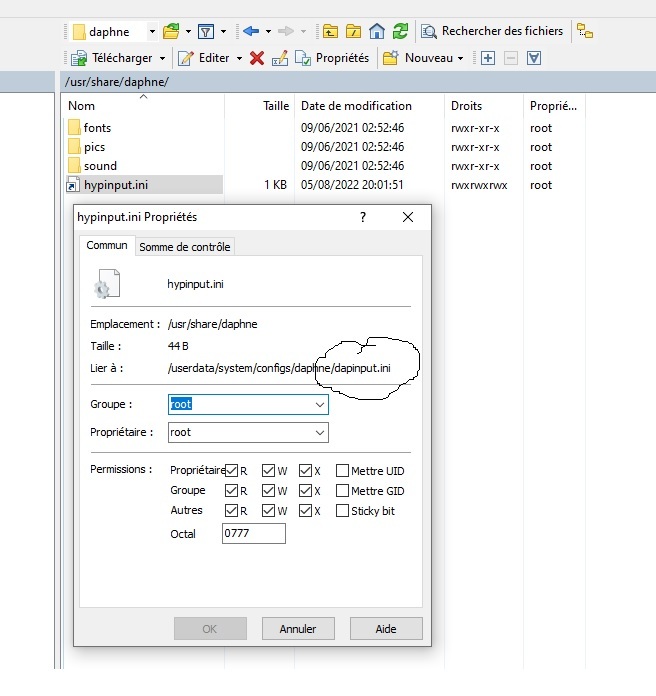
Task: Open the Groupe combo box
Action: point(248,404)
